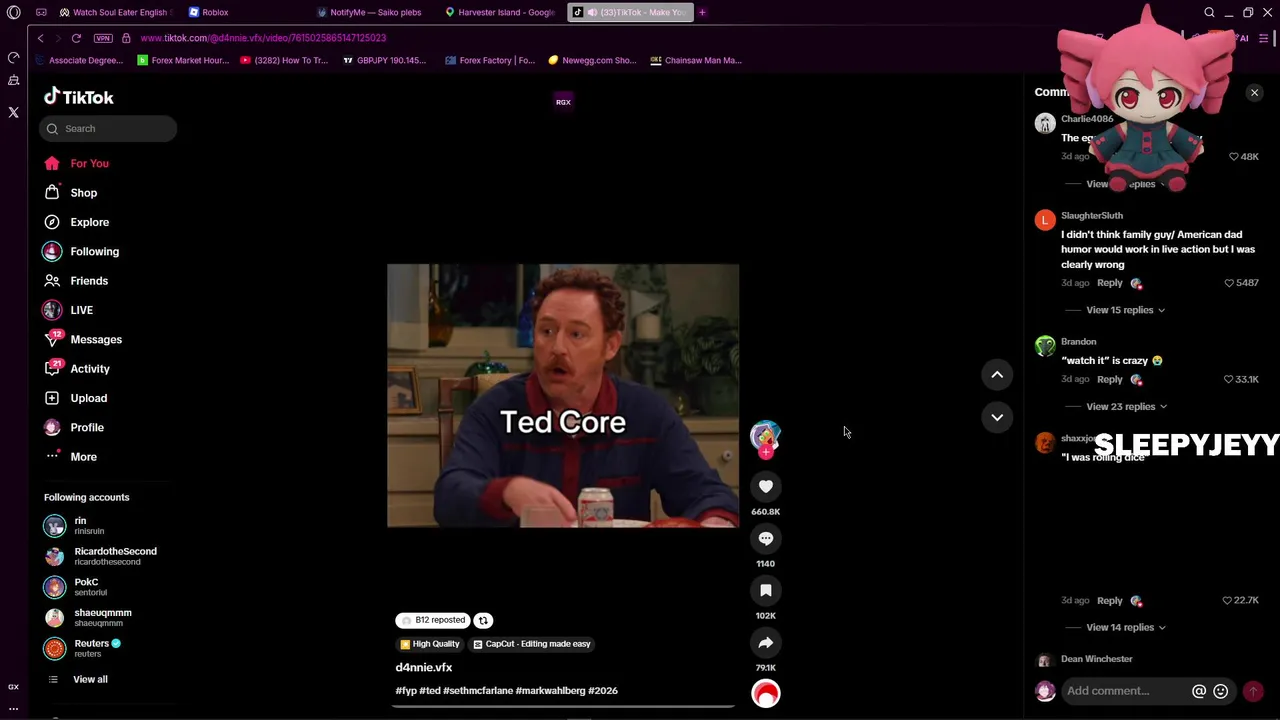Like Charlie4086's comment with 48K likes
The height and width of the screenshot is (720, 1280).
tap(1234, 157)
